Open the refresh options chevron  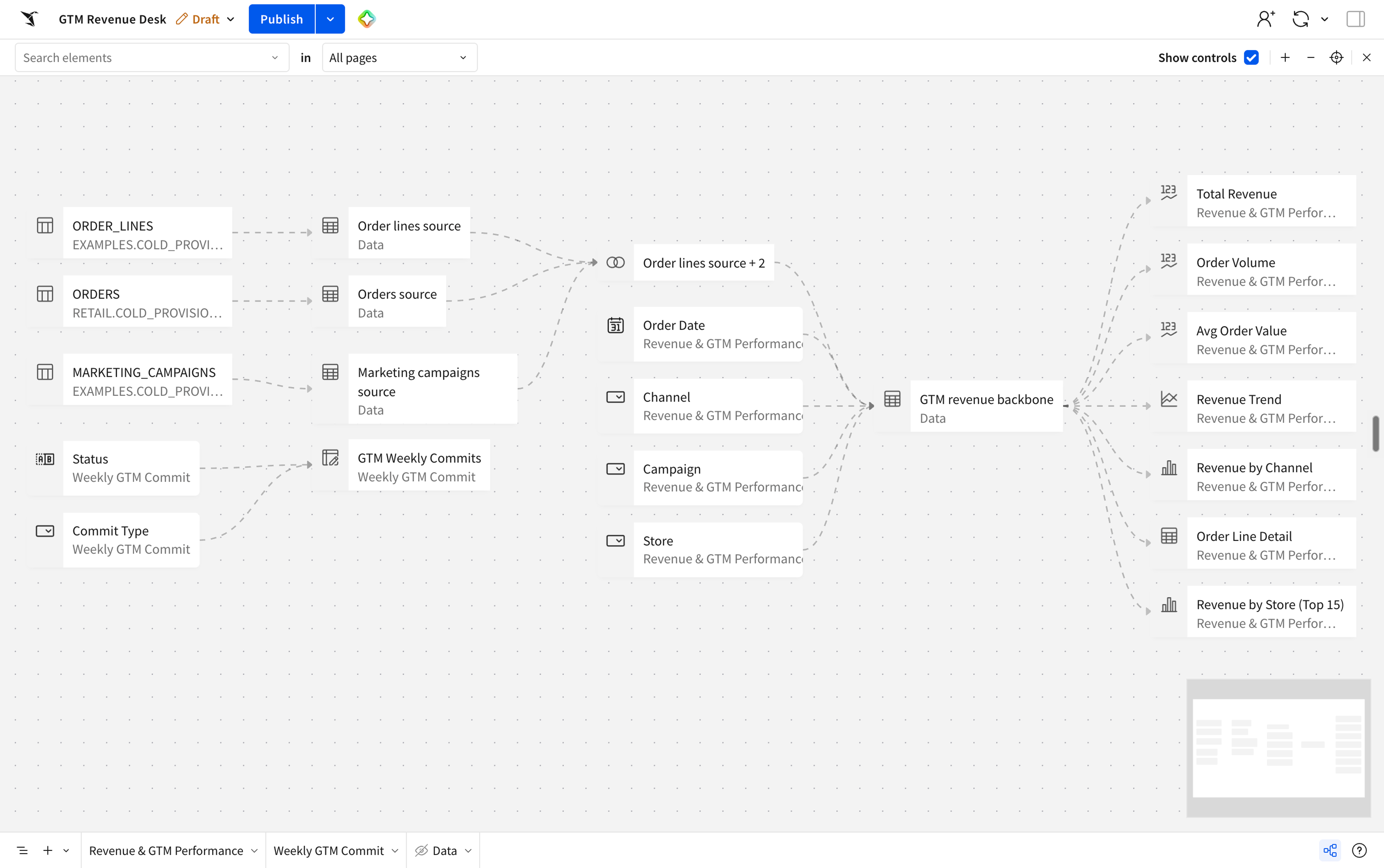[1324, 19]
